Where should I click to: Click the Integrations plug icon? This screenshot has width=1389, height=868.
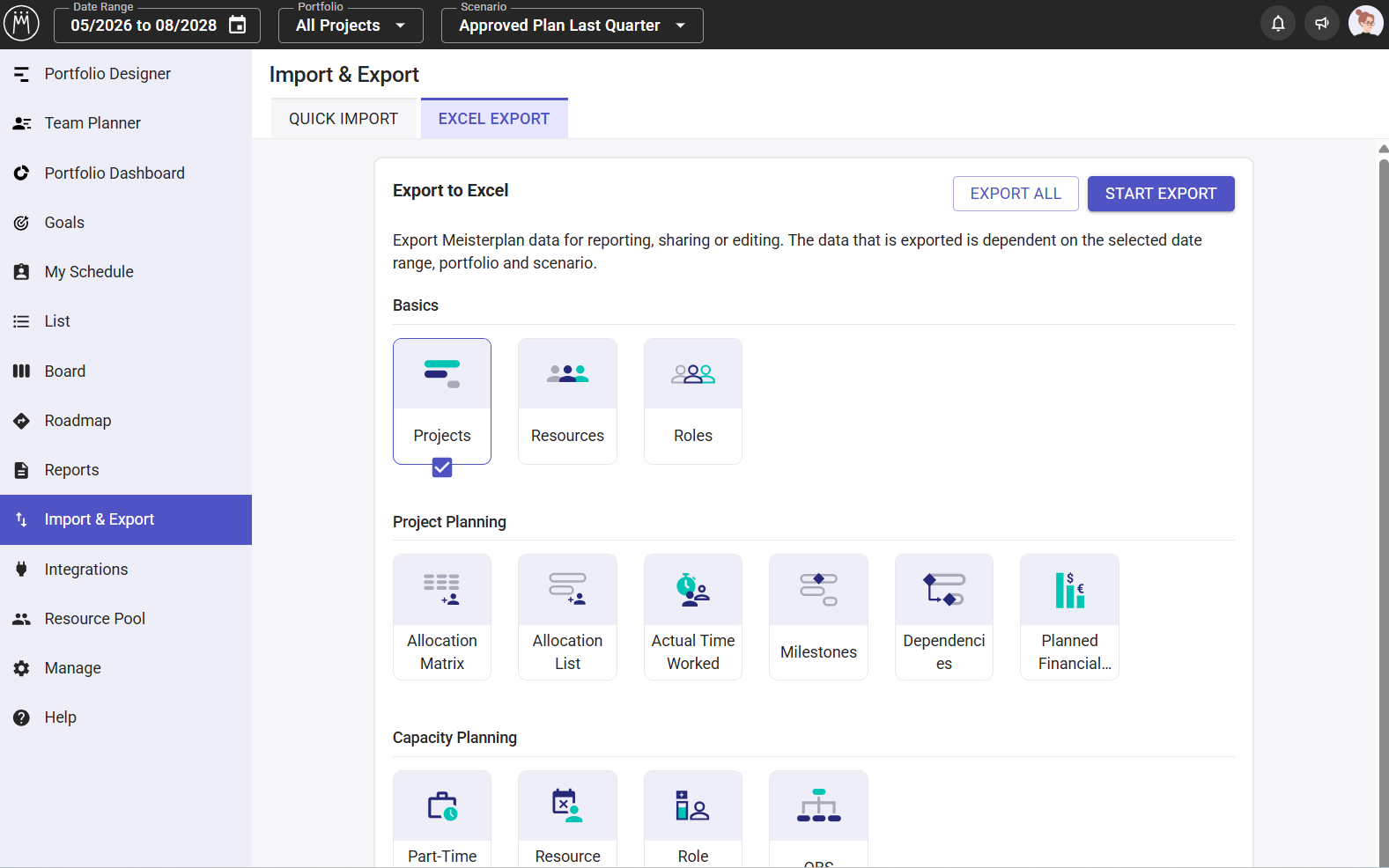[22, 570]
